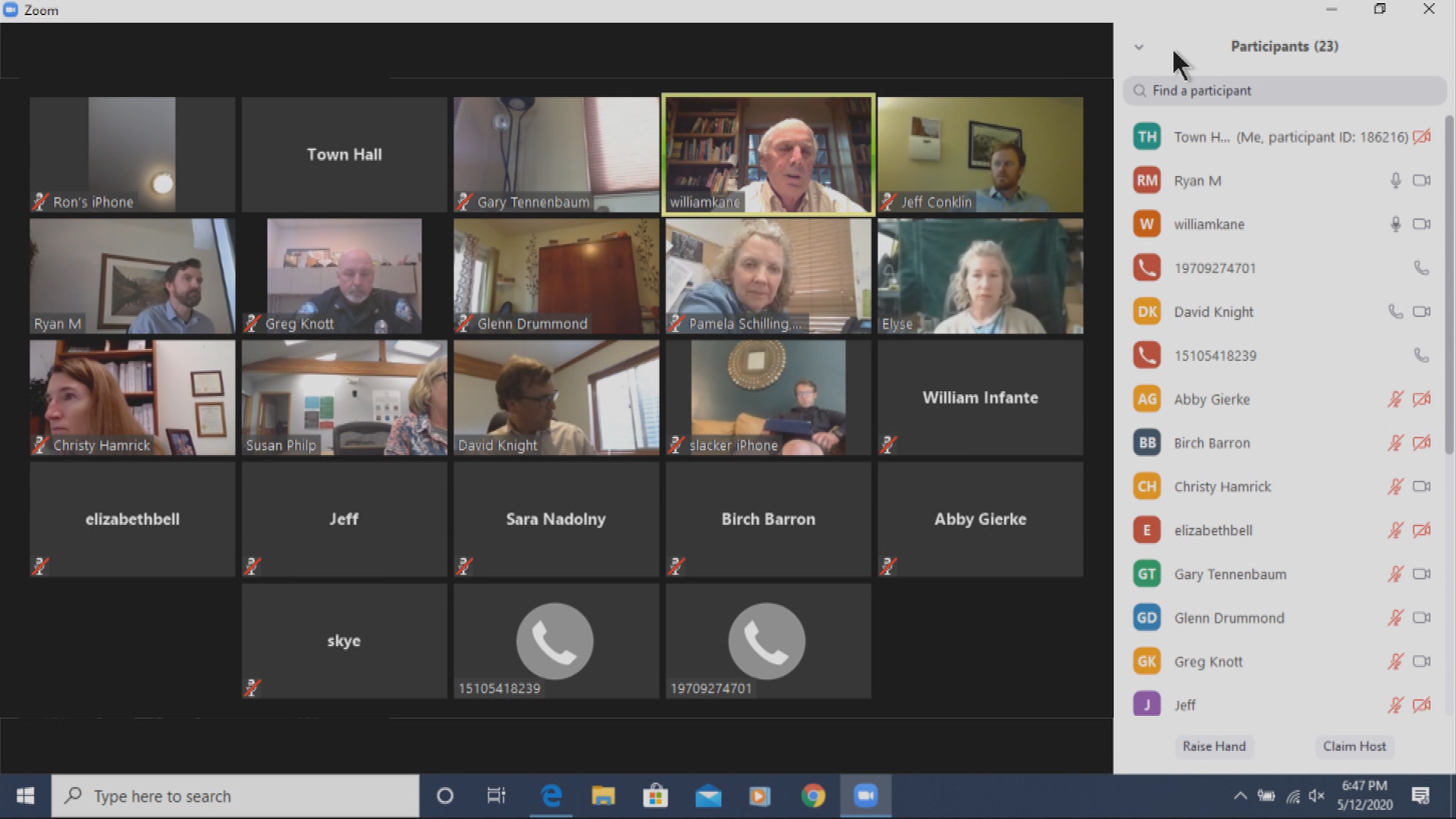Click phone icon beside 15105418239 in list
This screenshot has height=819, width=1456.
pyautogui.click(x=1422, y=356)
